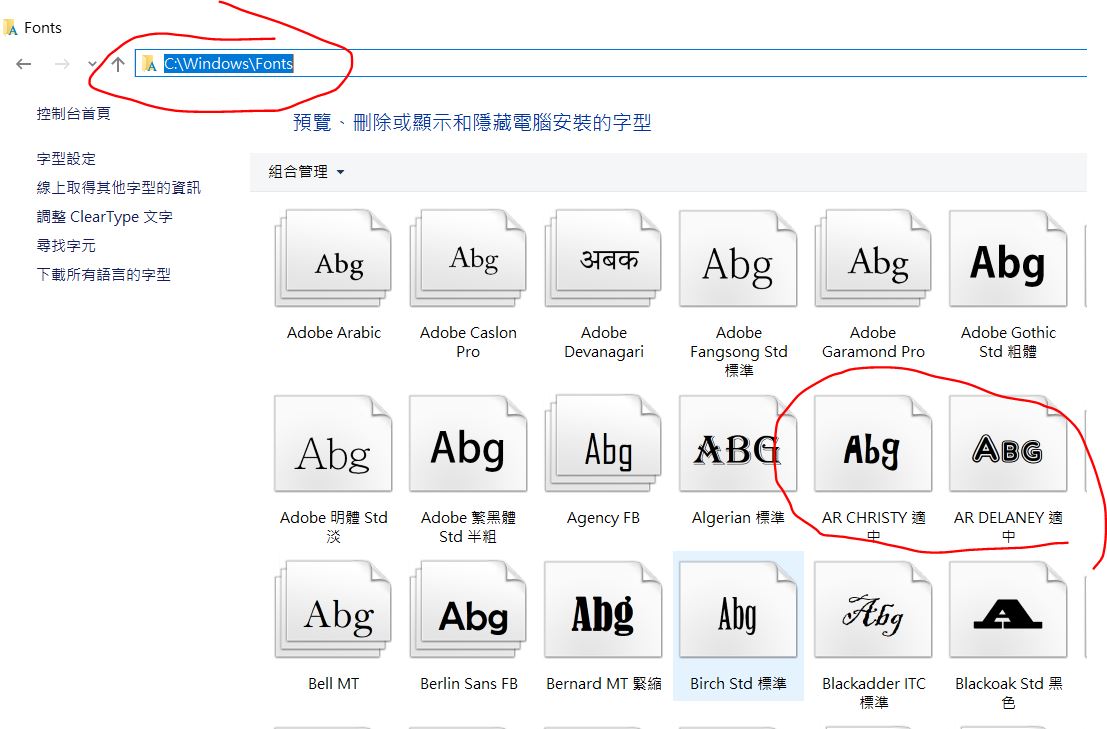Open 下載所有語言的字型 link
The width and height of the screenshot is (1107, 729).
point(104,275)
